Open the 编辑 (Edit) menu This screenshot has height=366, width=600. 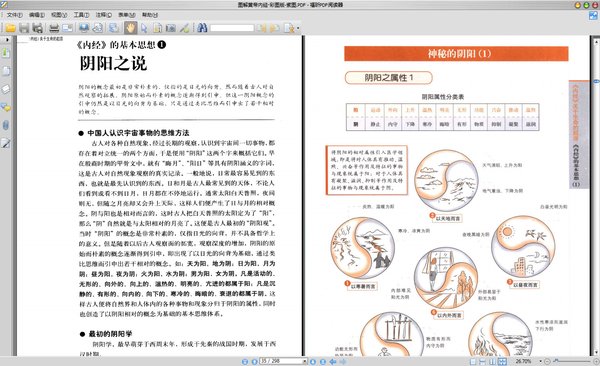(37, 15)
